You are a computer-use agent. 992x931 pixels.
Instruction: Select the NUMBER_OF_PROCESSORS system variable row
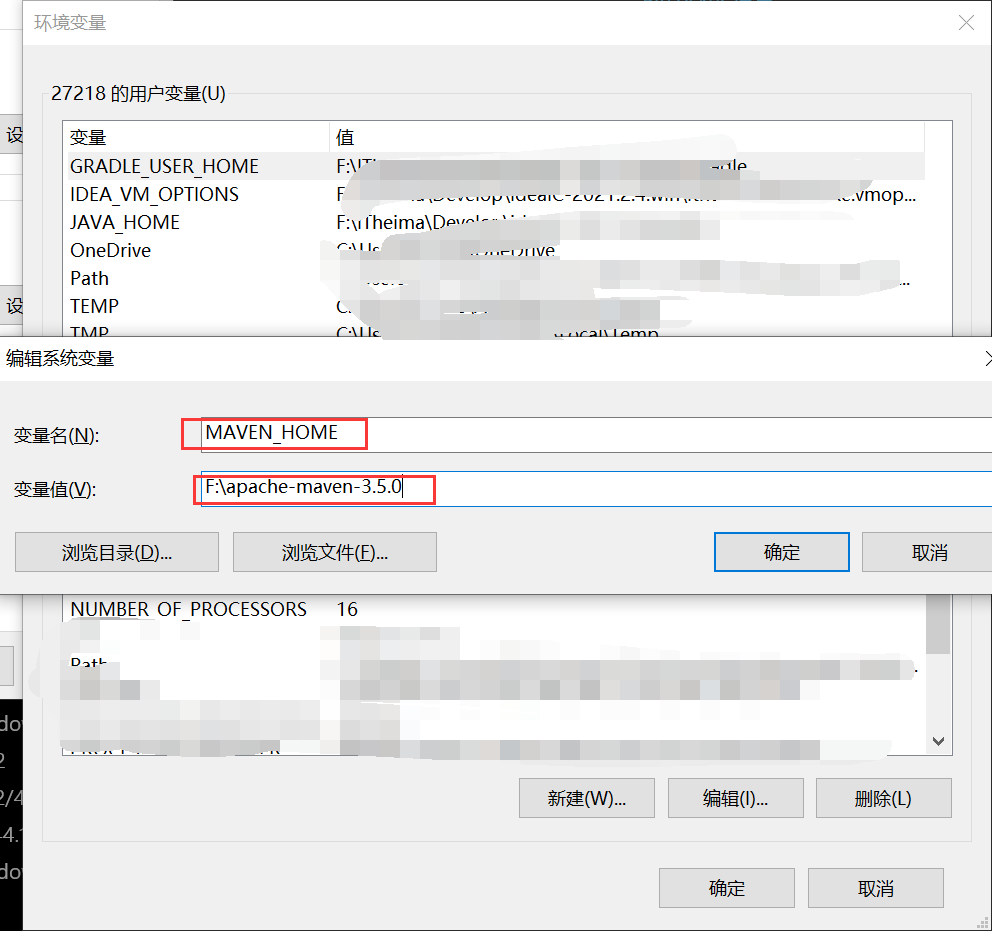[x=496, y=609]
